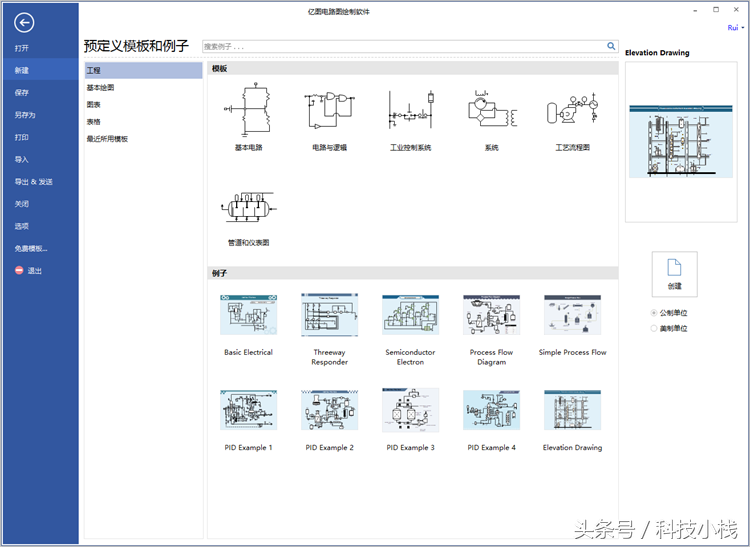Viewport: 750px width, 547px height.
Task: Click the red 退出 exit icon
Action: pyautogui.click(x=19, y=270)
